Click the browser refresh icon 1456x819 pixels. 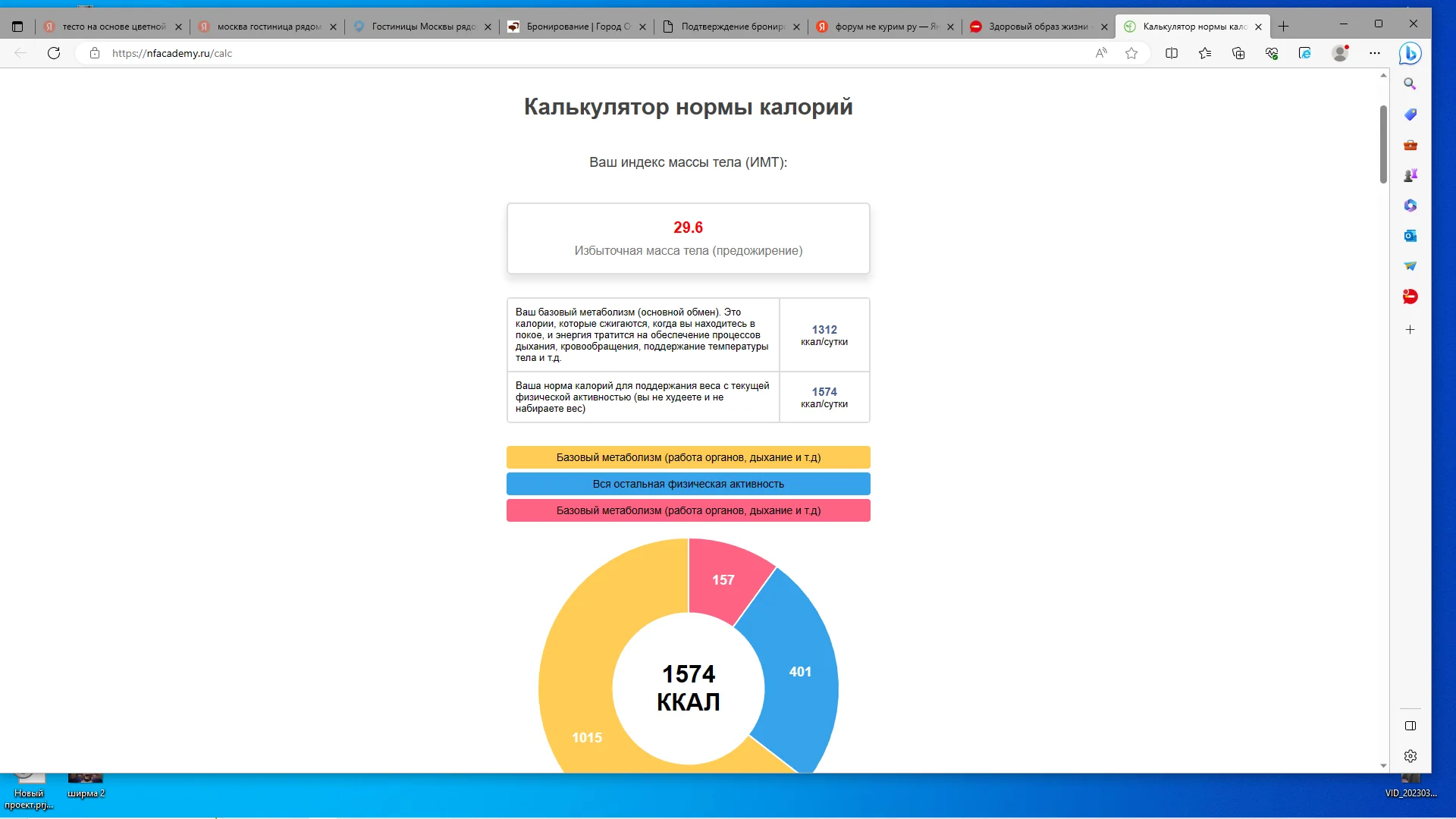54,53
